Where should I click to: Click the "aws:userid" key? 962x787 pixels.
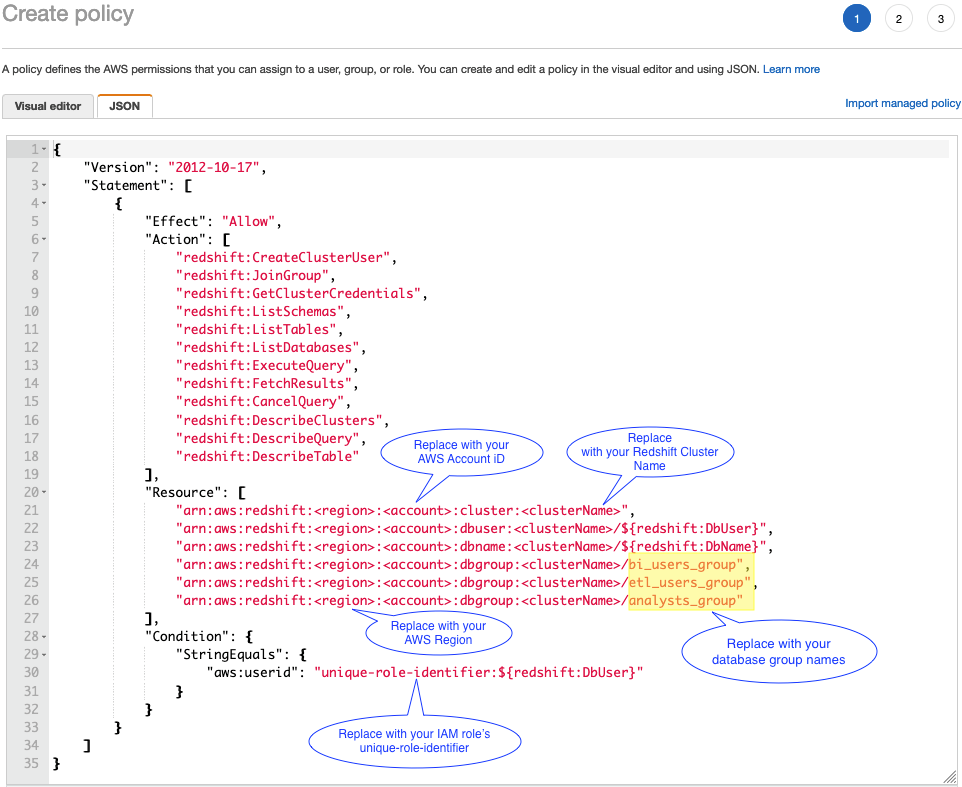pyautogui.click(x=253, y=672)
